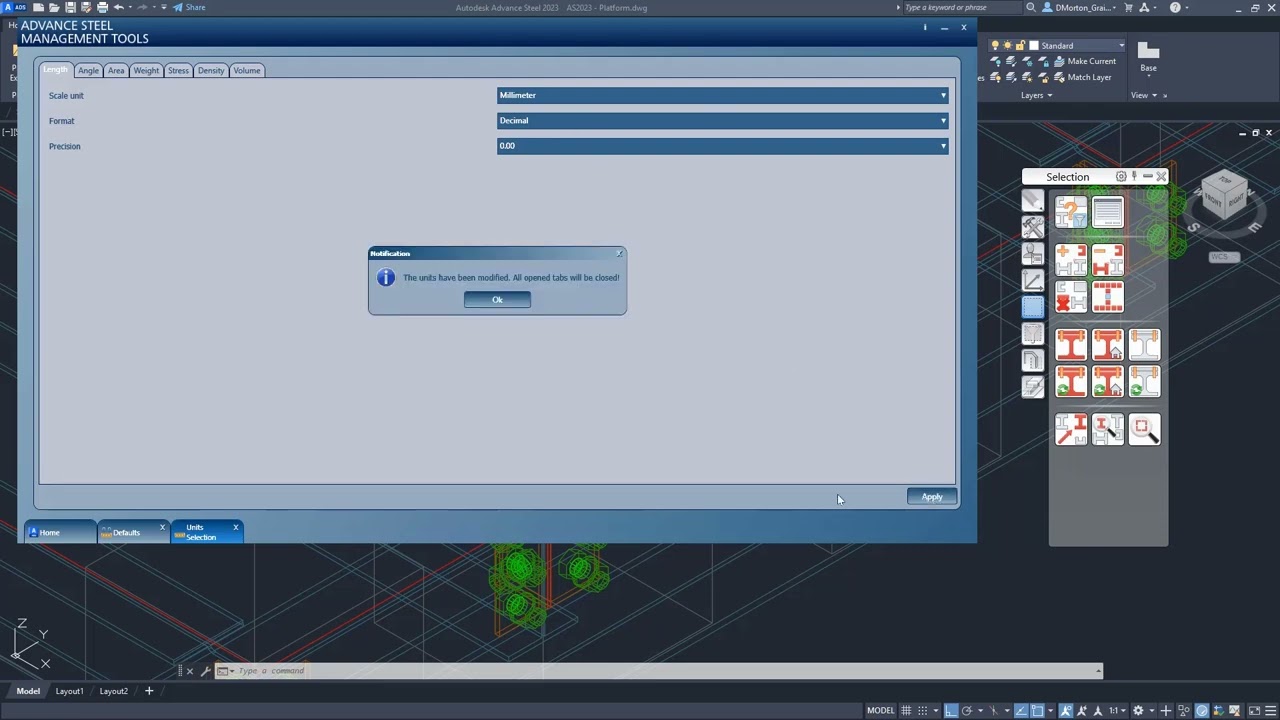Image resolution: width=1280 pixels, height=720 pixels.
Task: Switch to the Length units tab
Action: [x=56, y=70]
